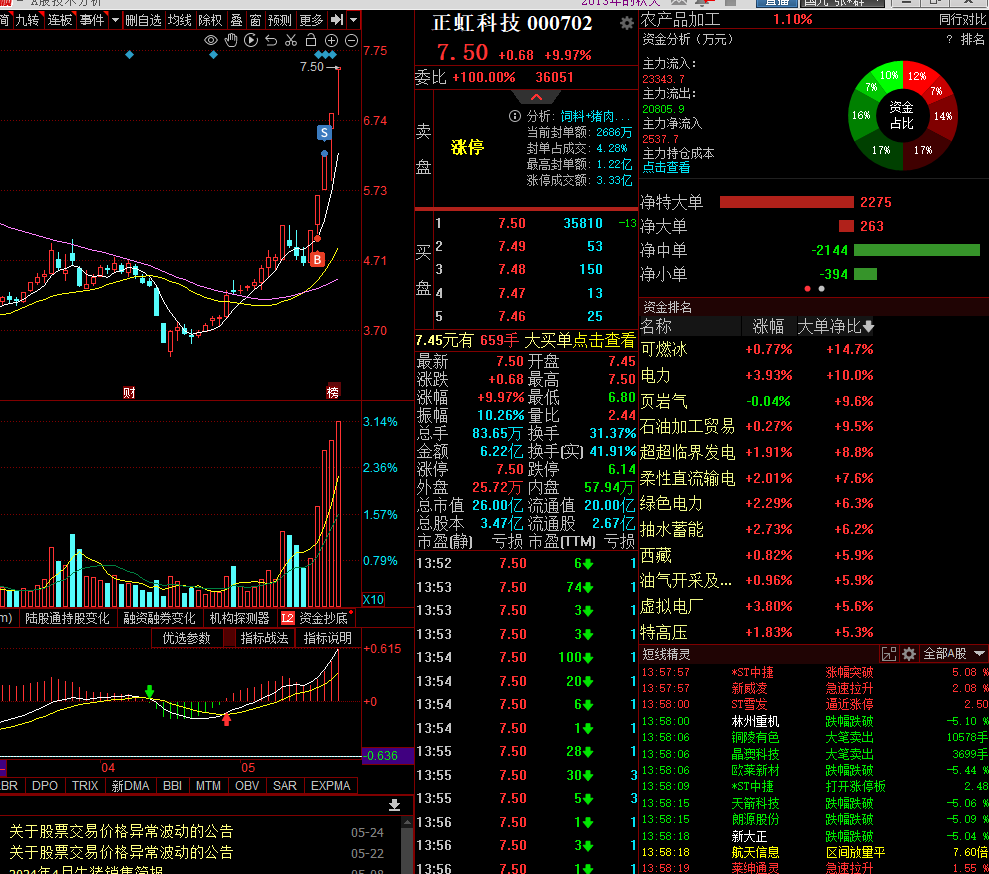Open the dropdown arrow at the toolbar's right end

[354, 20]
